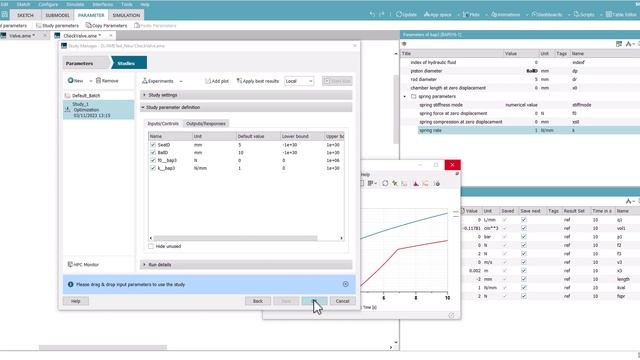The image size is (640, 360).
Task: Open the Outputs/Responses tab
Action: [206, 123]
